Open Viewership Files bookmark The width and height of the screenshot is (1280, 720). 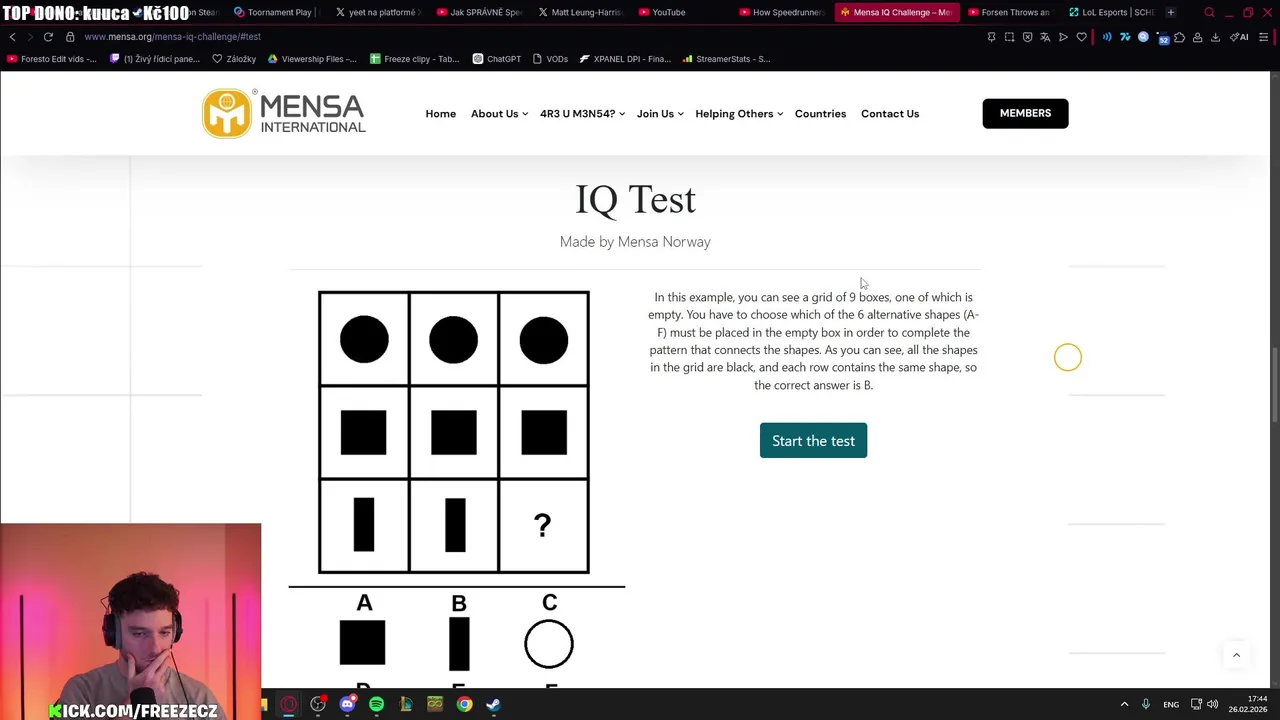point(312,59)
